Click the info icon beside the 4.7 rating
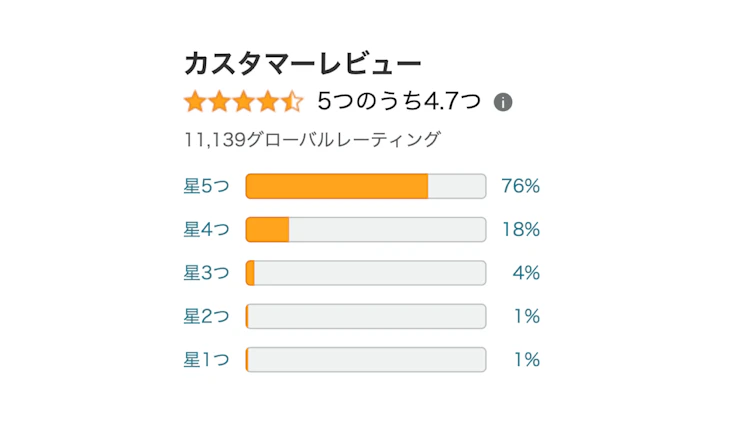Image resolution: width=750 pixels, height=422 pixels. tap(503, 102)
